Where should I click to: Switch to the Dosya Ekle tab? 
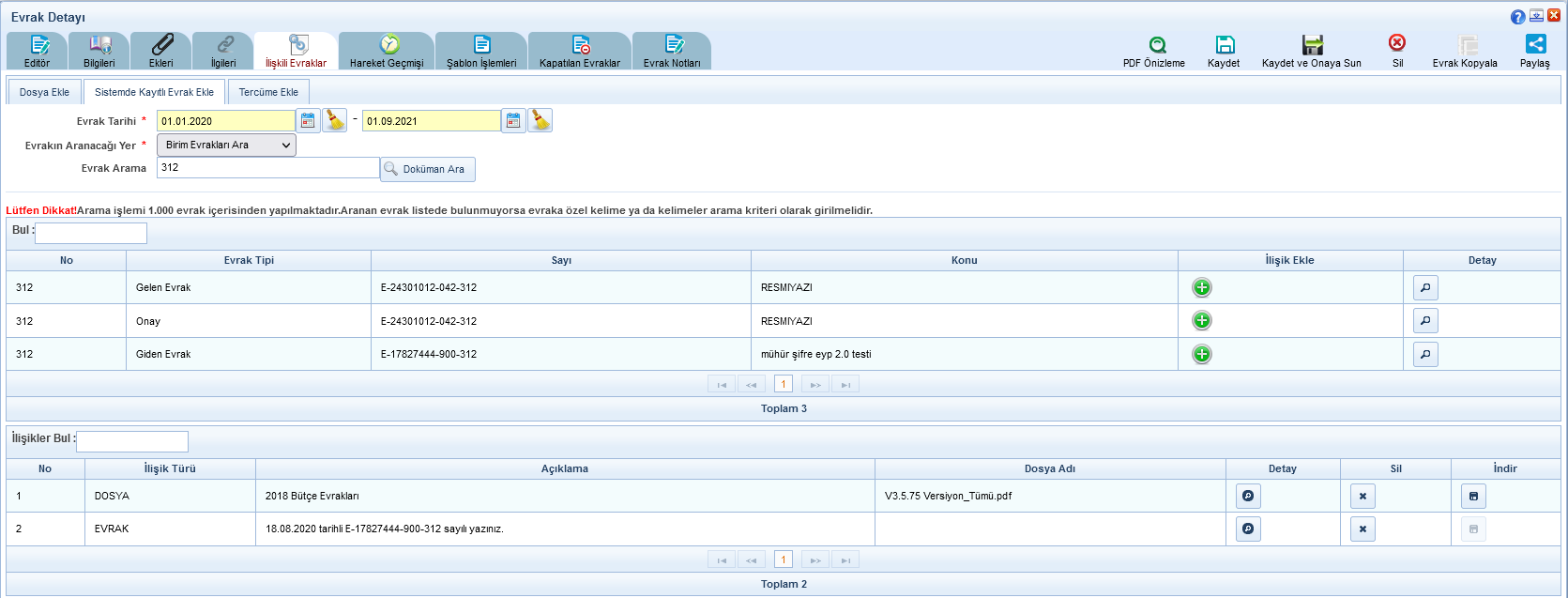[44, 92]
